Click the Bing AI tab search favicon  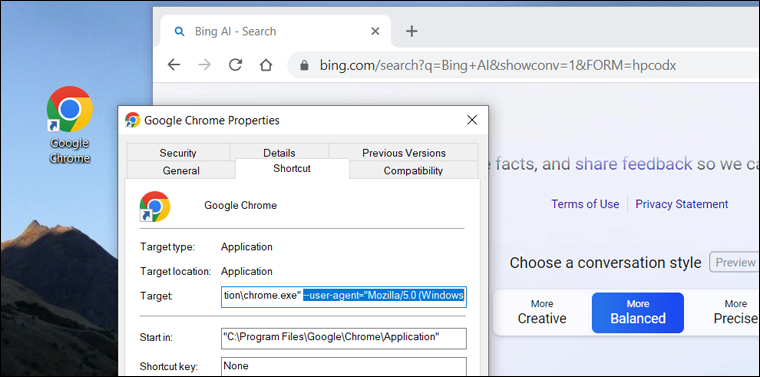tap(179, 31)
